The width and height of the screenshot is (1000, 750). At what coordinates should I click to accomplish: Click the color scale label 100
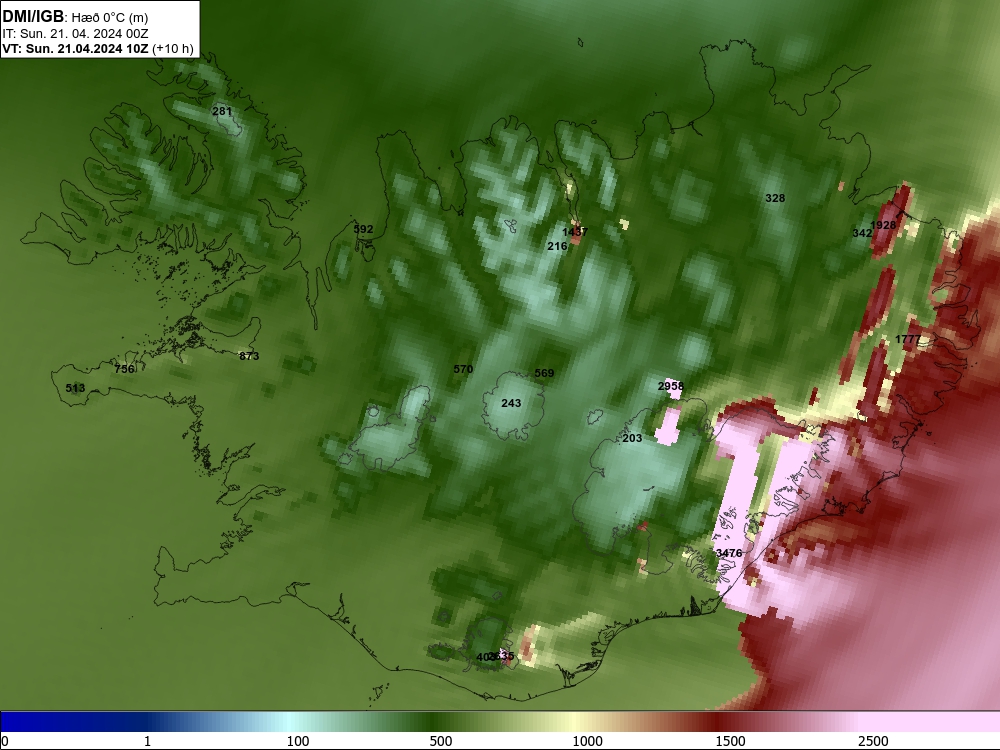click(x=298, y=741)
